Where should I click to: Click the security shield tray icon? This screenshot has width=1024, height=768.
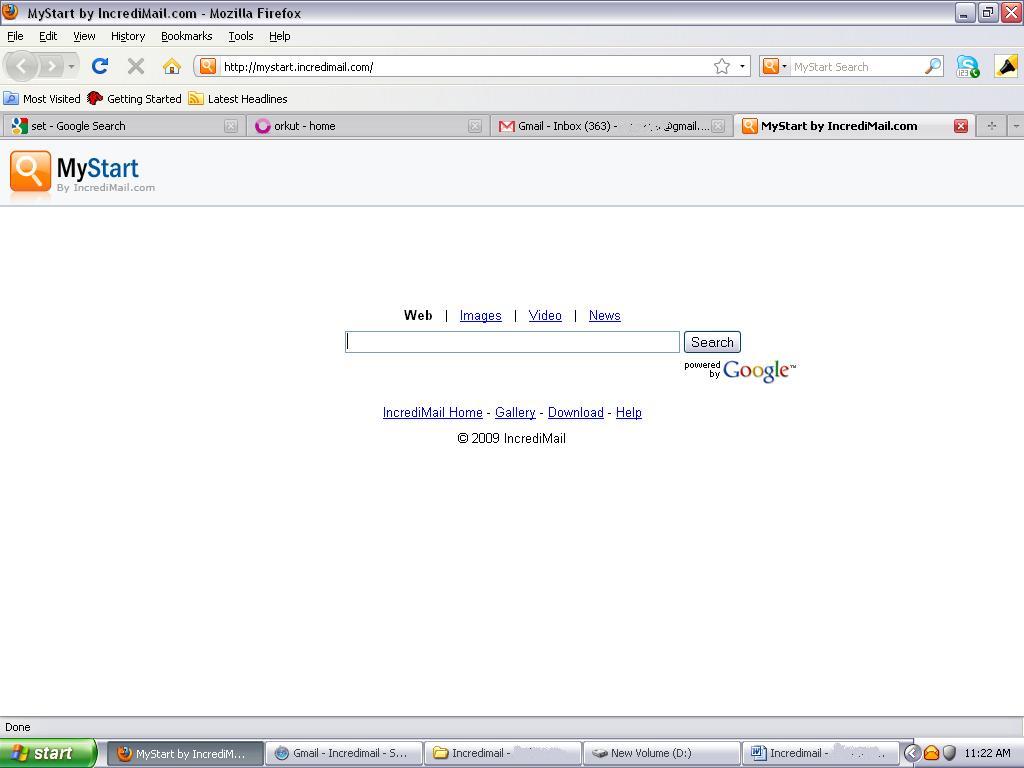pos(950,753)
